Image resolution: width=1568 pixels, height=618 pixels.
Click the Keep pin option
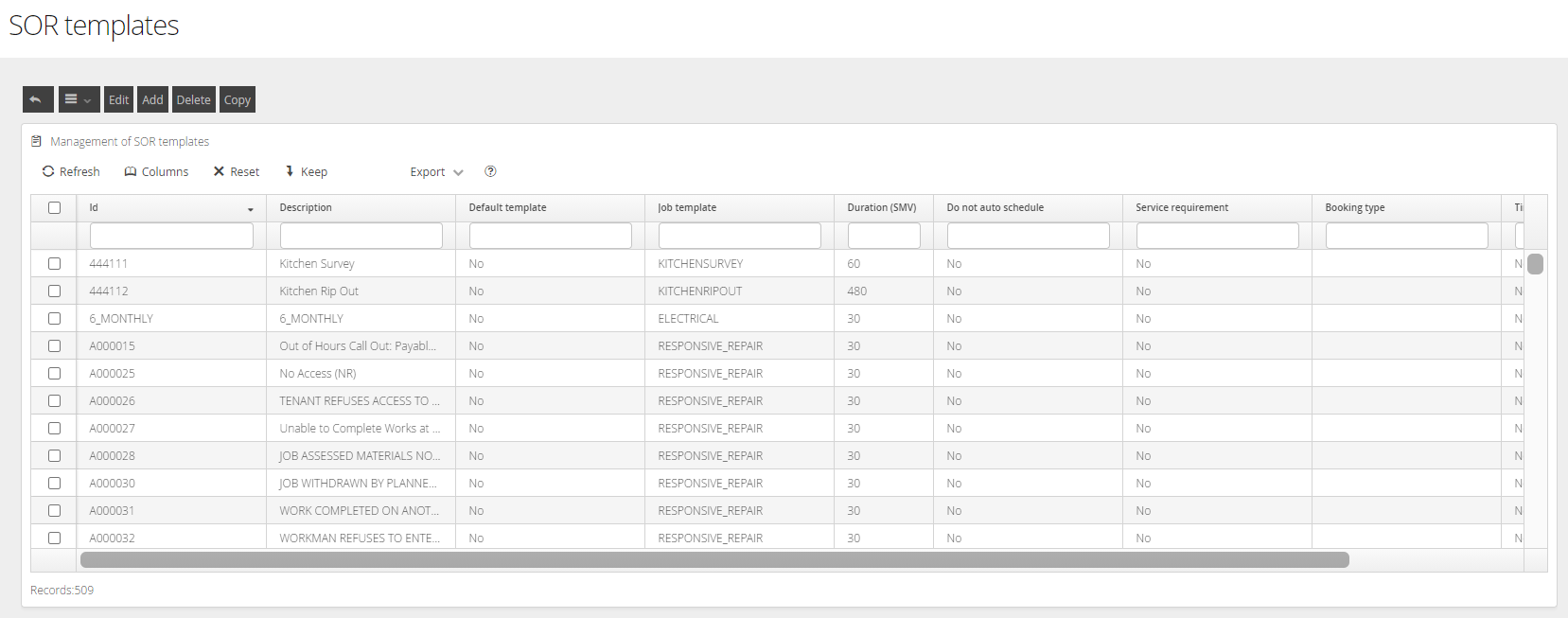click(307, 171)
